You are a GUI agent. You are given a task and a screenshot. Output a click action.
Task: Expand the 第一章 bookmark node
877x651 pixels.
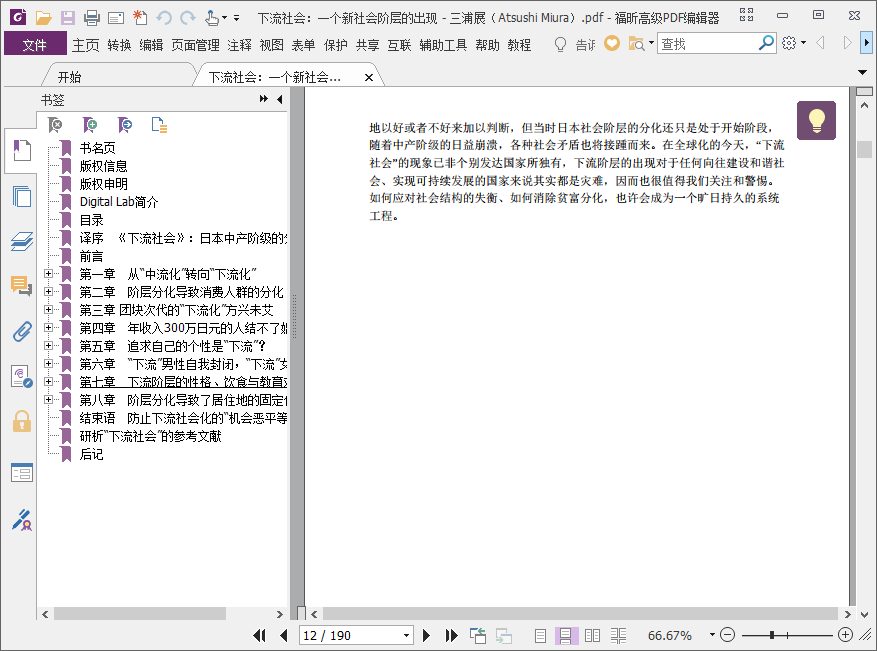pyautogui.click(x=49, y=273)
